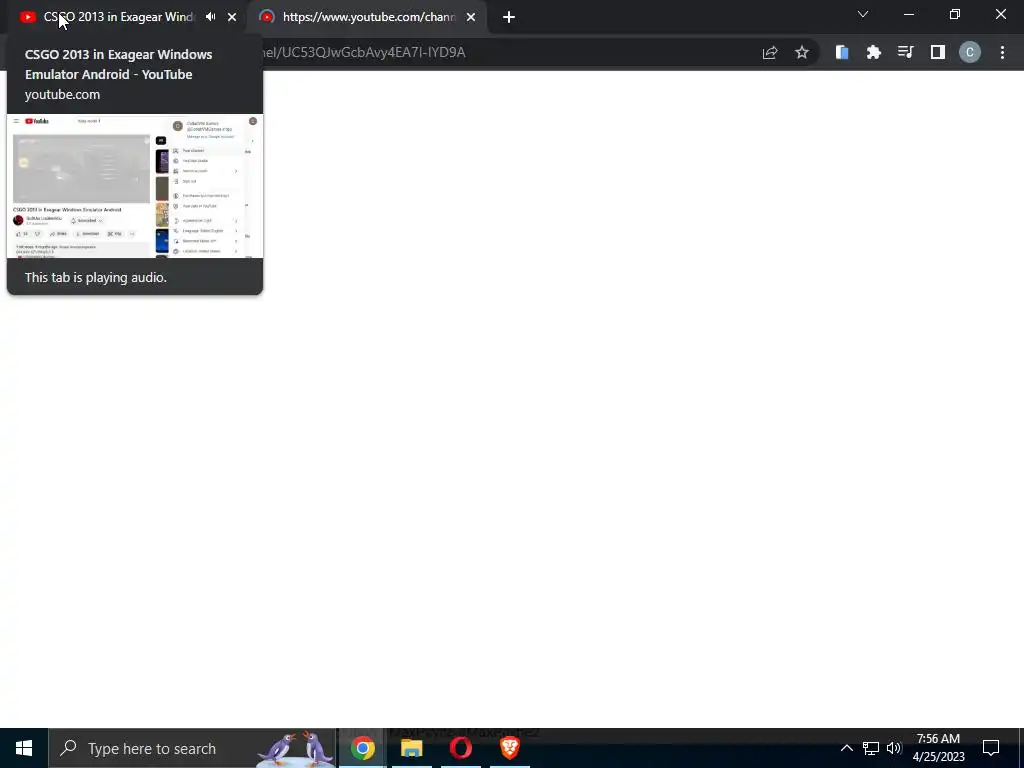Bookmark this page with the star icon
Image resolution: width=1024 pixels, height=768 pixels.
(x=802, y=52)
